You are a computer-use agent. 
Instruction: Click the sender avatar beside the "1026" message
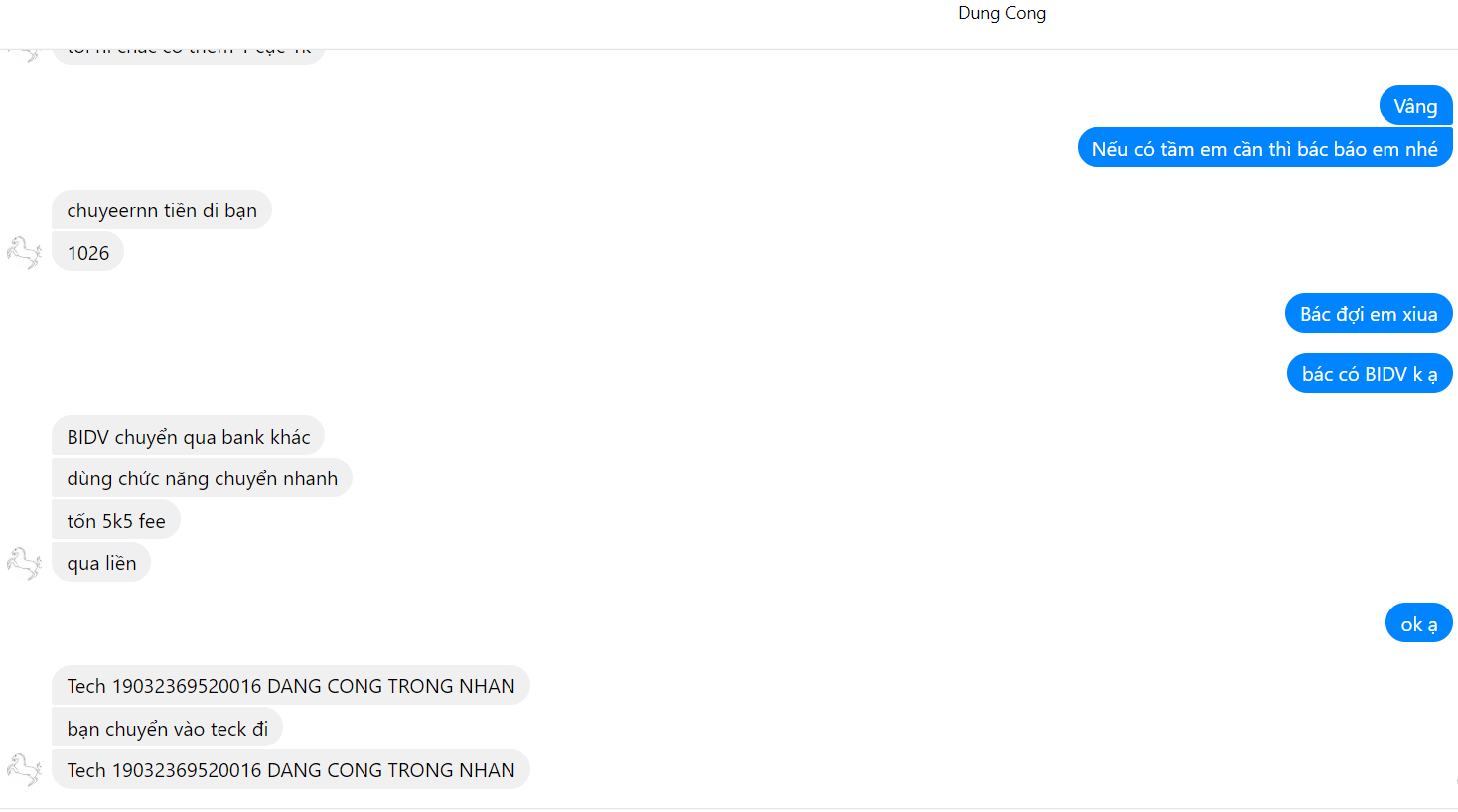tap(24, 253)
